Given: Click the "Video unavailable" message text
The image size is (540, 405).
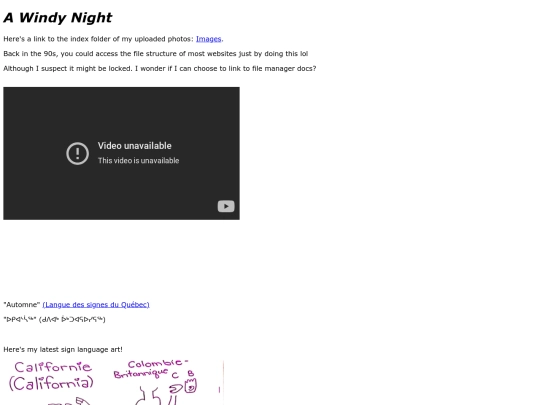Looking at the screenshot, I should click(x=134, y=146).
